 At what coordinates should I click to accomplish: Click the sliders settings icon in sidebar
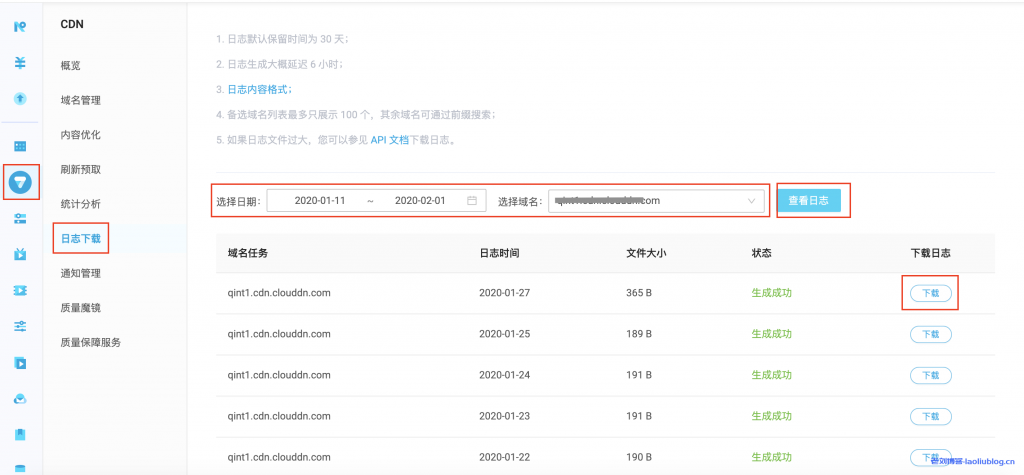[x=20, y=326]
